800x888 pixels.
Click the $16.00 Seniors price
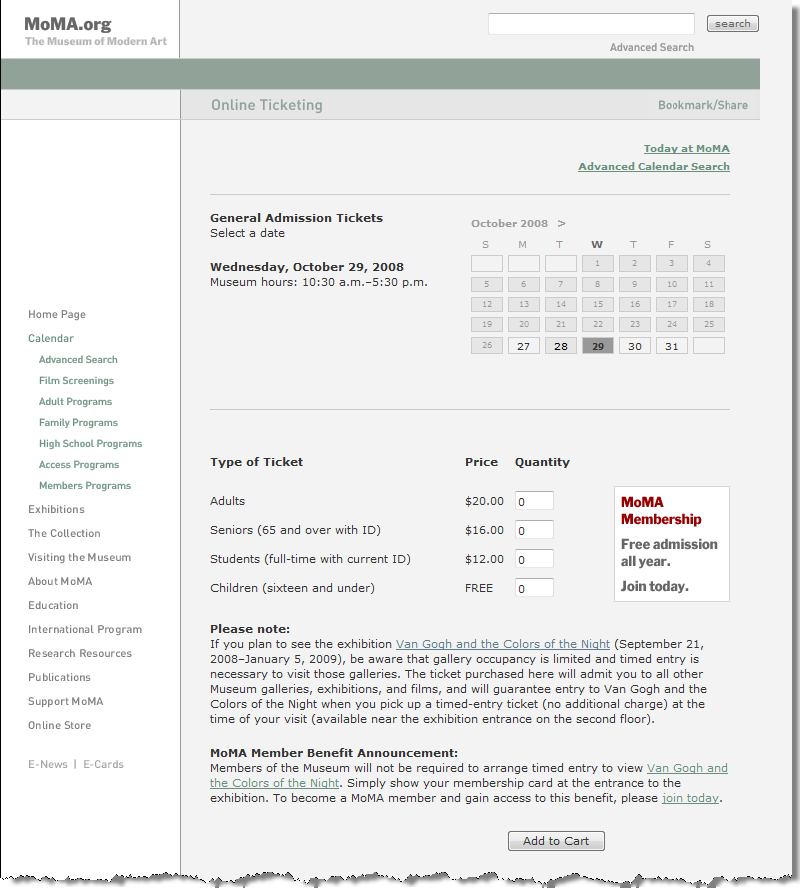click(484, 530)
